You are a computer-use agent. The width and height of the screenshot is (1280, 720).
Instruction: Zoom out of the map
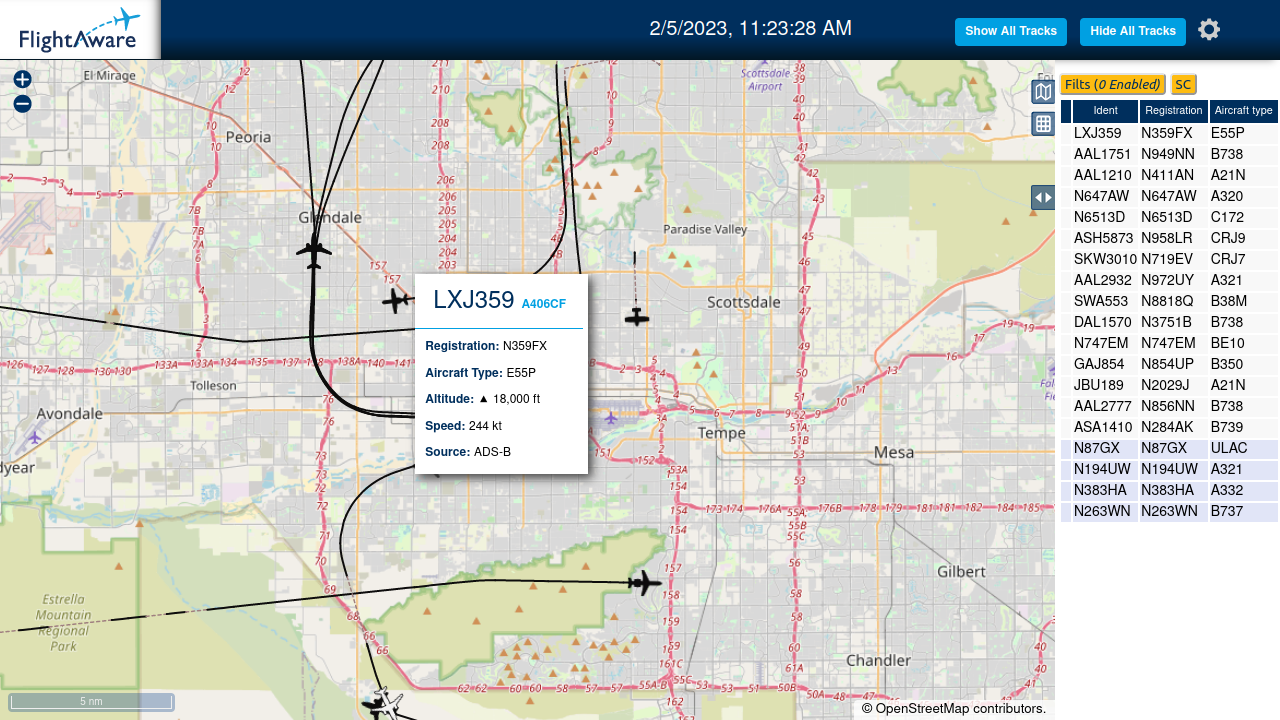coord(22,104)
